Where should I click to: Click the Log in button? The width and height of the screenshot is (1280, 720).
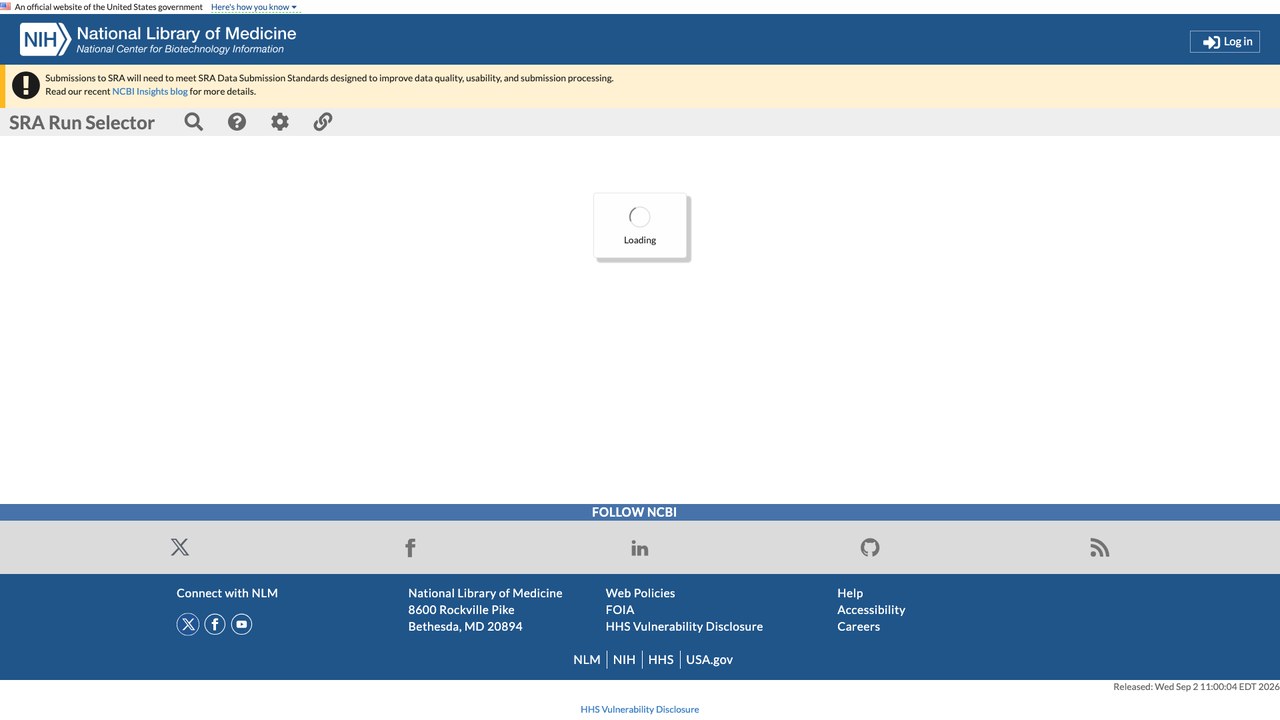click(x=1225, y=41)
